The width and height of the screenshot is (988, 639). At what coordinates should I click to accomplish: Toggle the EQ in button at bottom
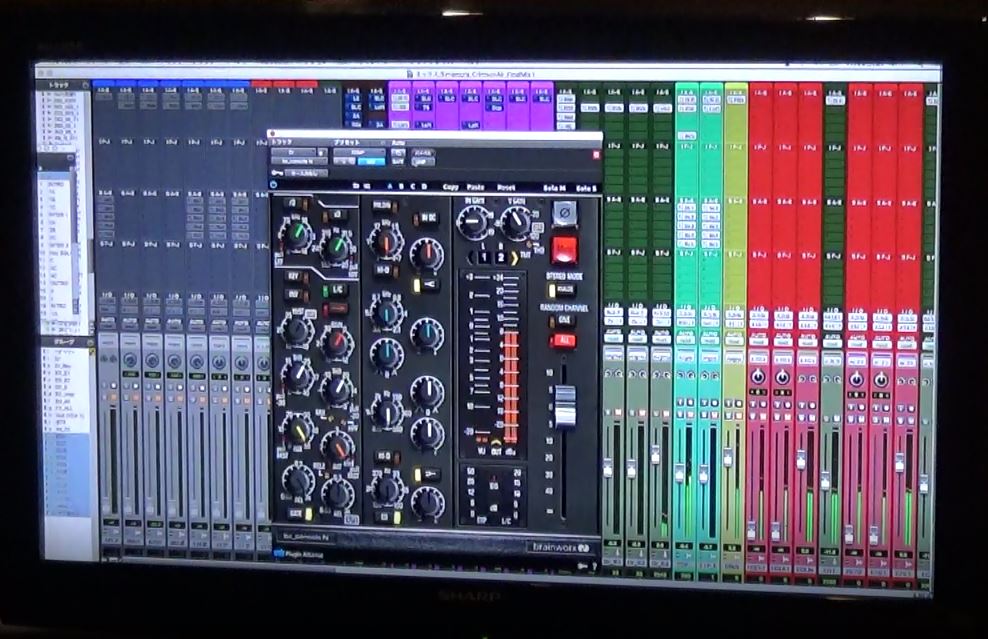click(388, 517)
